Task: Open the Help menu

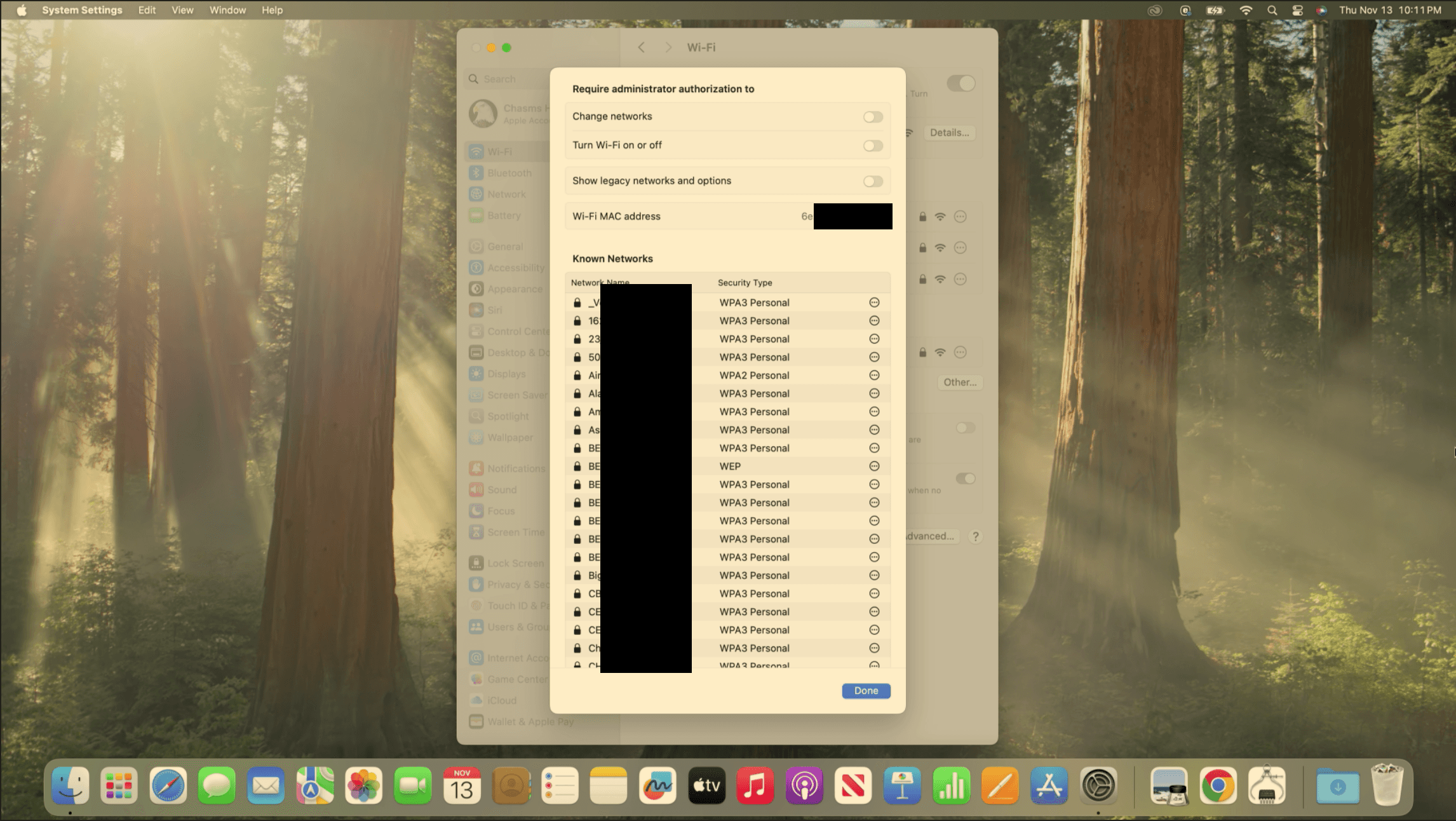Action: (272, 10)
